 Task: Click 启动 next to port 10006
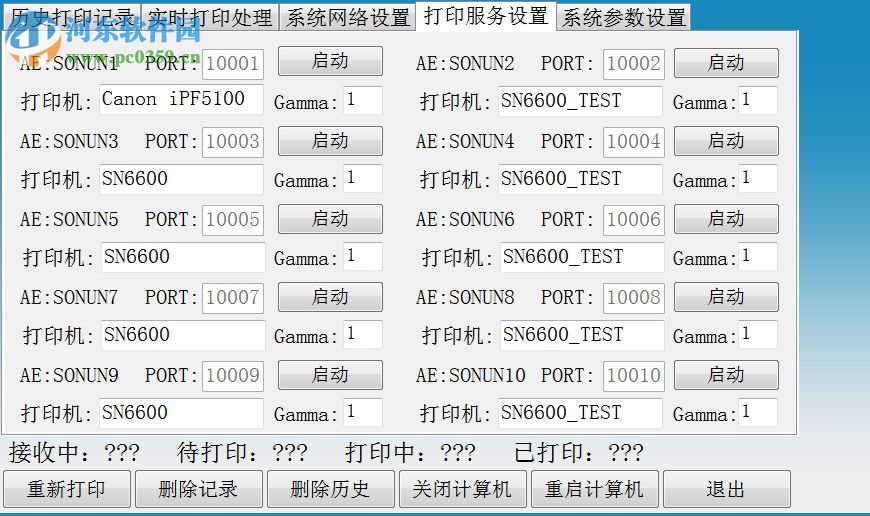click(726, 219)
